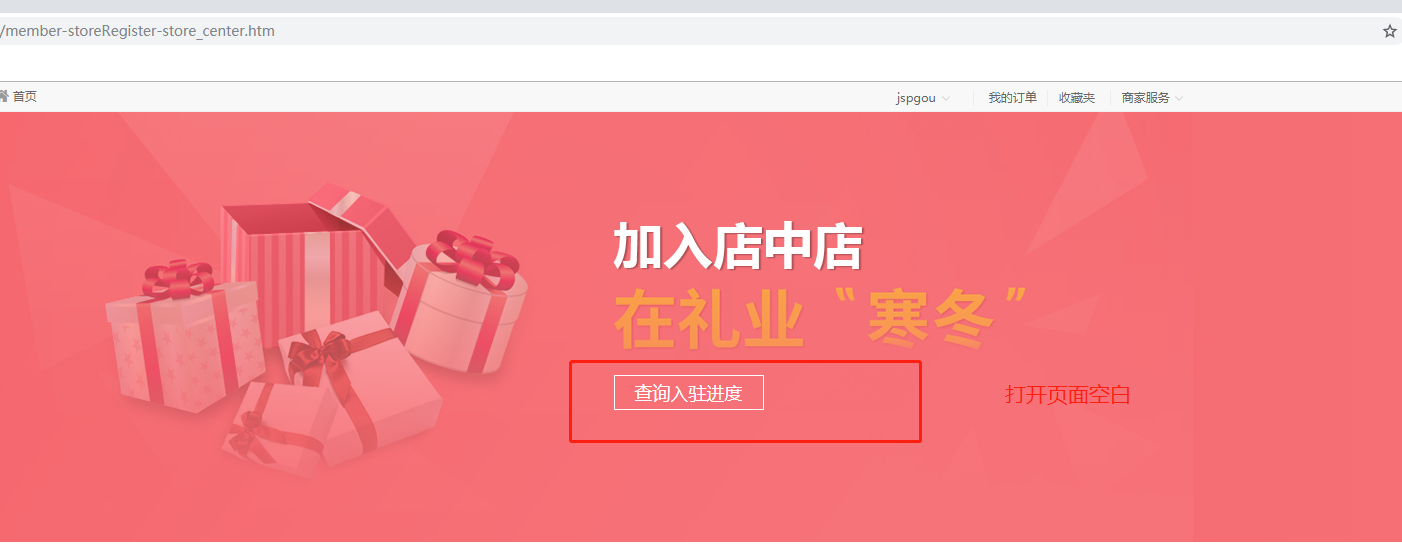Bookmark this page with the star icon
Screen dimensions: 1402x559
click(x=1390, y=31)
